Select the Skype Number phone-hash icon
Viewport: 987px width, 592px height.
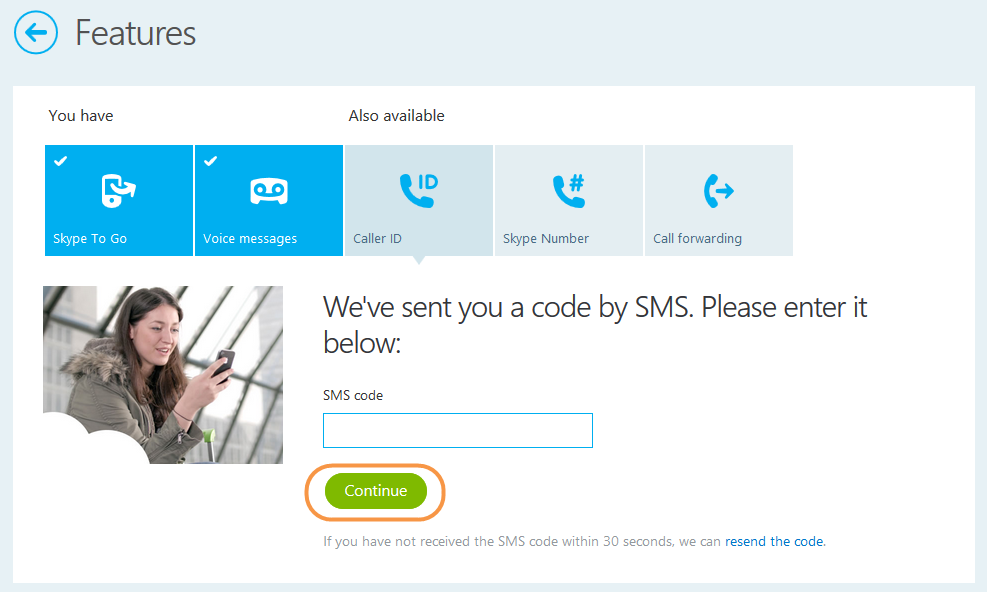[568, 191]
